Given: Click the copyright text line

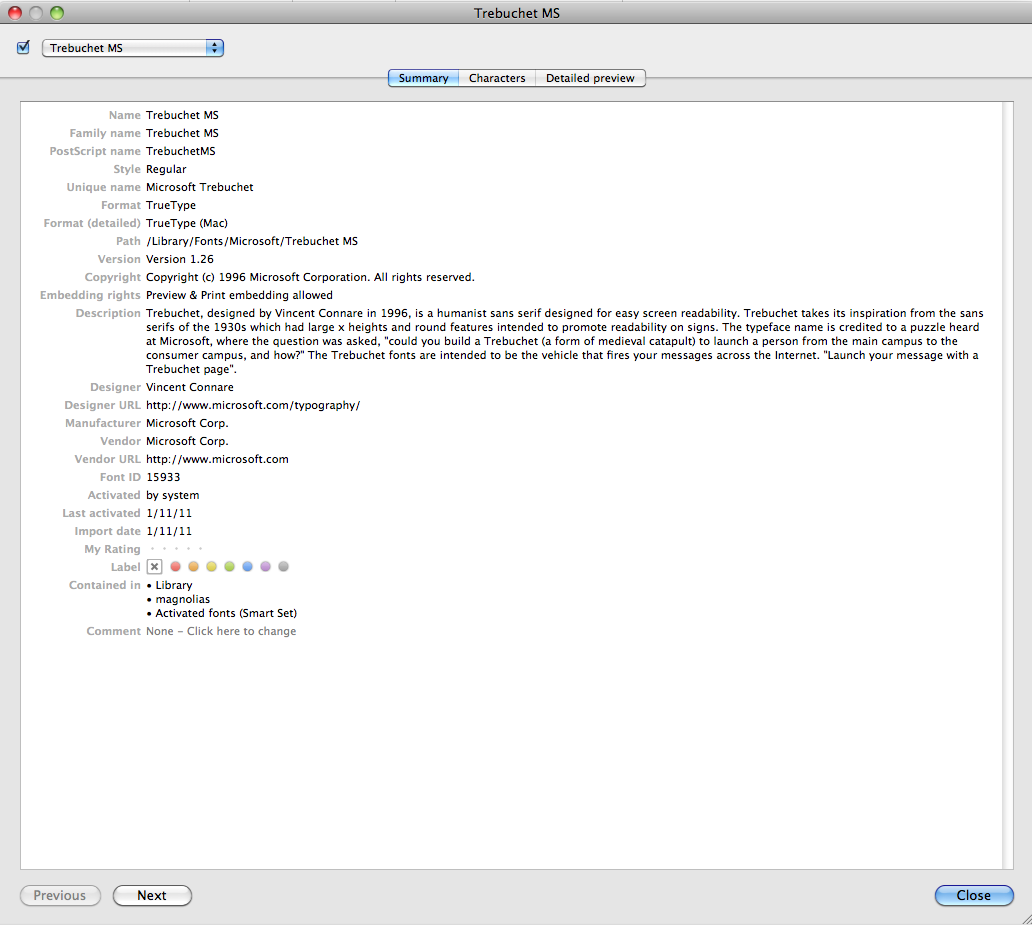Looking at the screenshot, I should [x=310, y=278].
